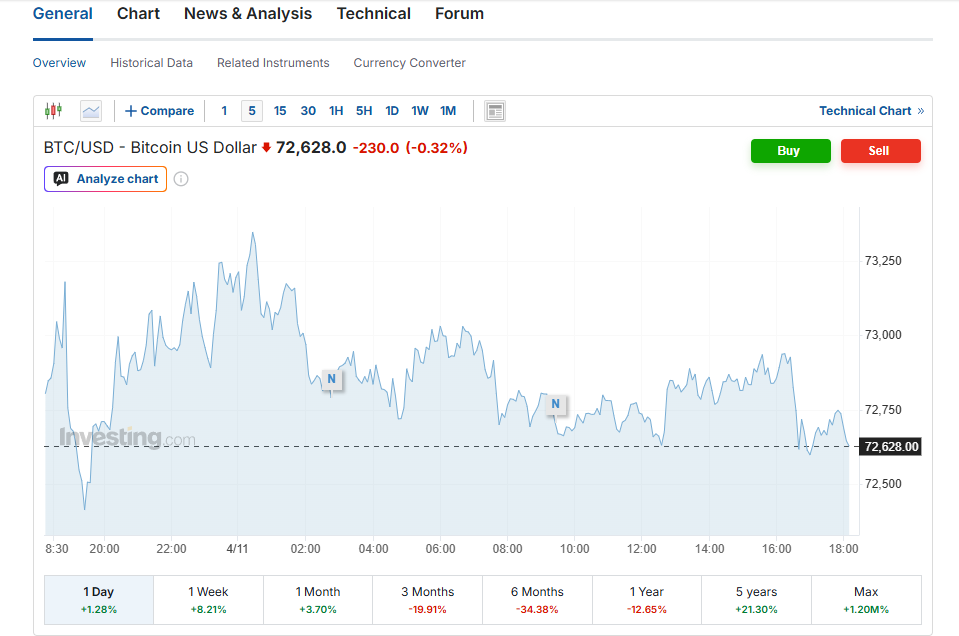Choose the Max time range
959x636 pixels.
click(866, 599)
